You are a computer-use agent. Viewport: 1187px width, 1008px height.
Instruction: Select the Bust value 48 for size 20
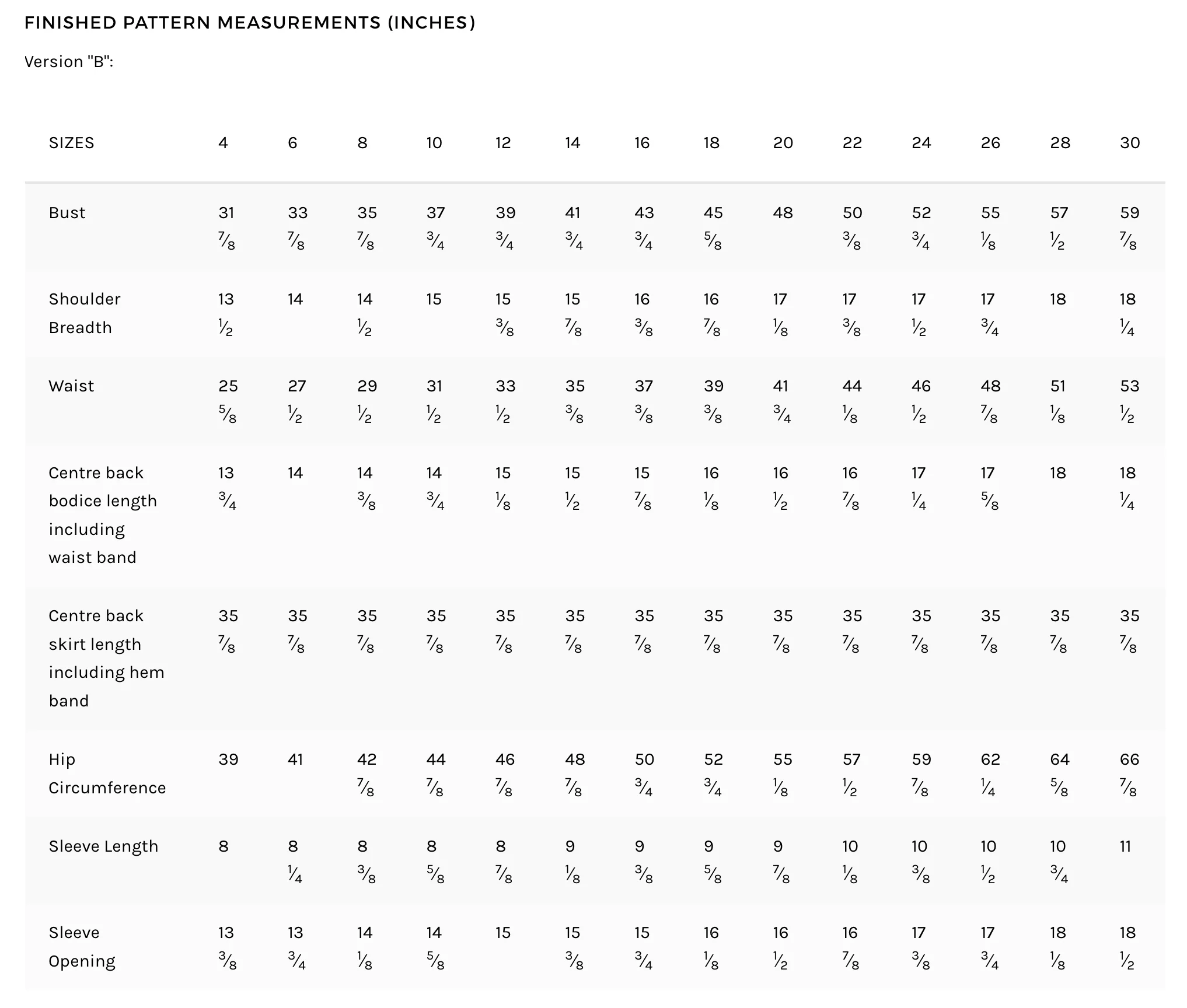click(x=783, y=213)
